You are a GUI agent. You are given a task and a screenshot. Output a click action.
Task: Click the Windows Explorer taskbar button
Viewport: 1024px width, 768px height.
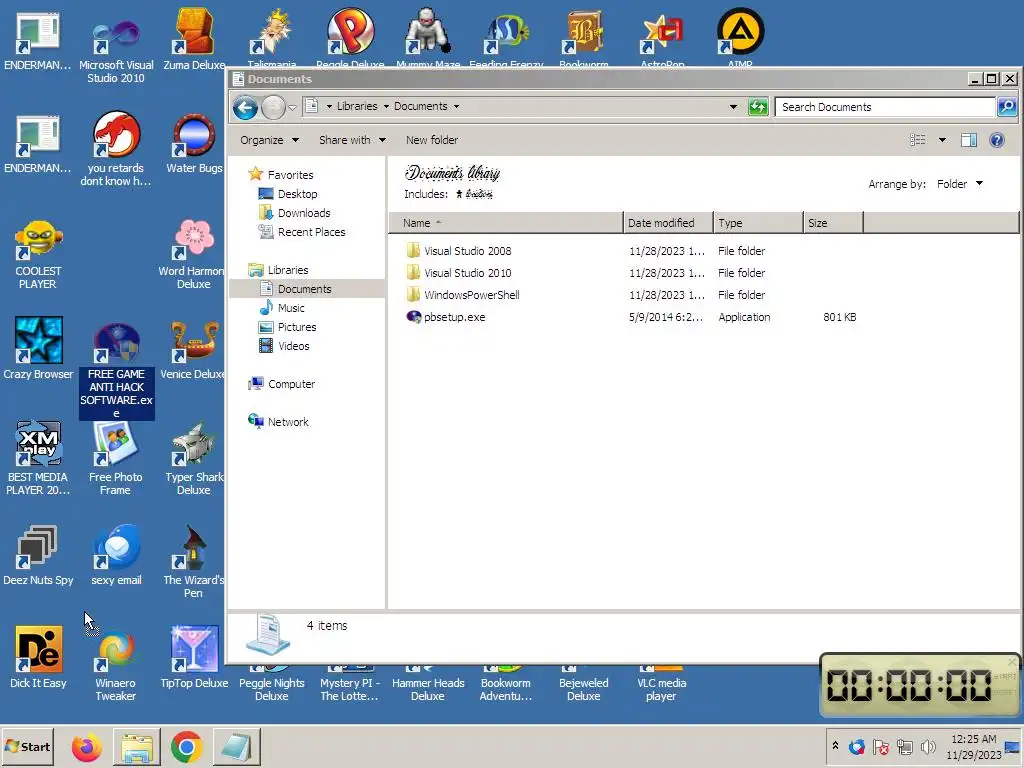pos(136,747)
